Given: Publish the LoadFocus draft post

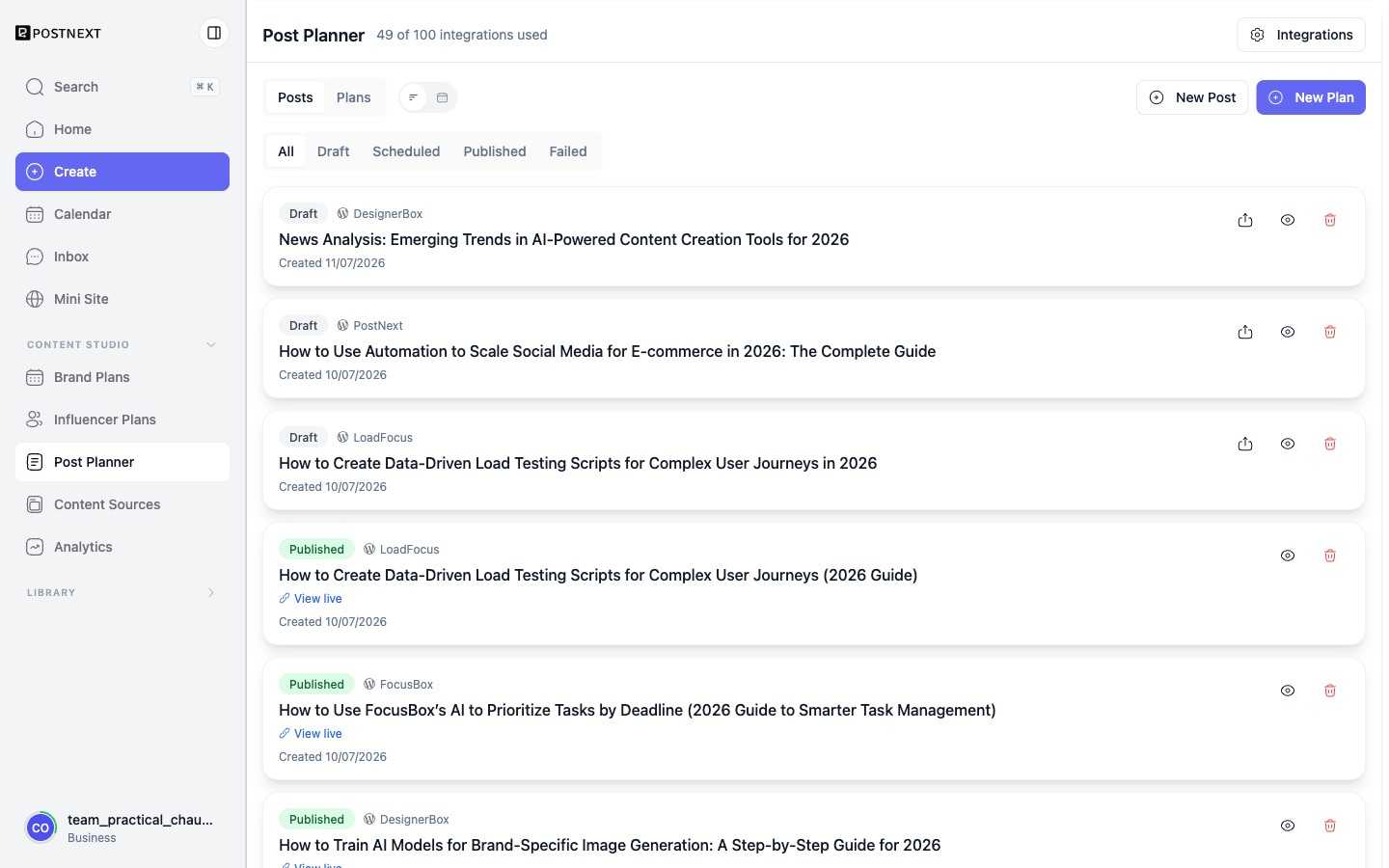Looking at the screenshot, I should (1245, 444).
